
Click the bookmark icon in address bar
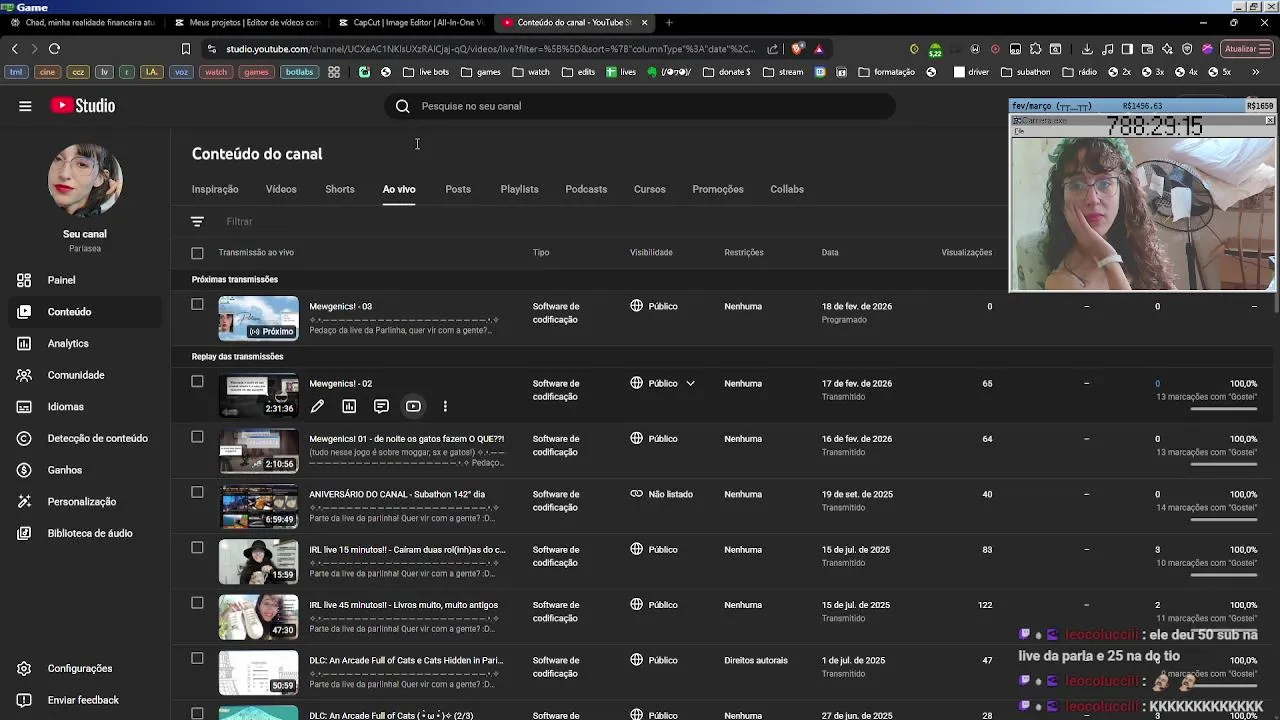click(x=185, y=48)
